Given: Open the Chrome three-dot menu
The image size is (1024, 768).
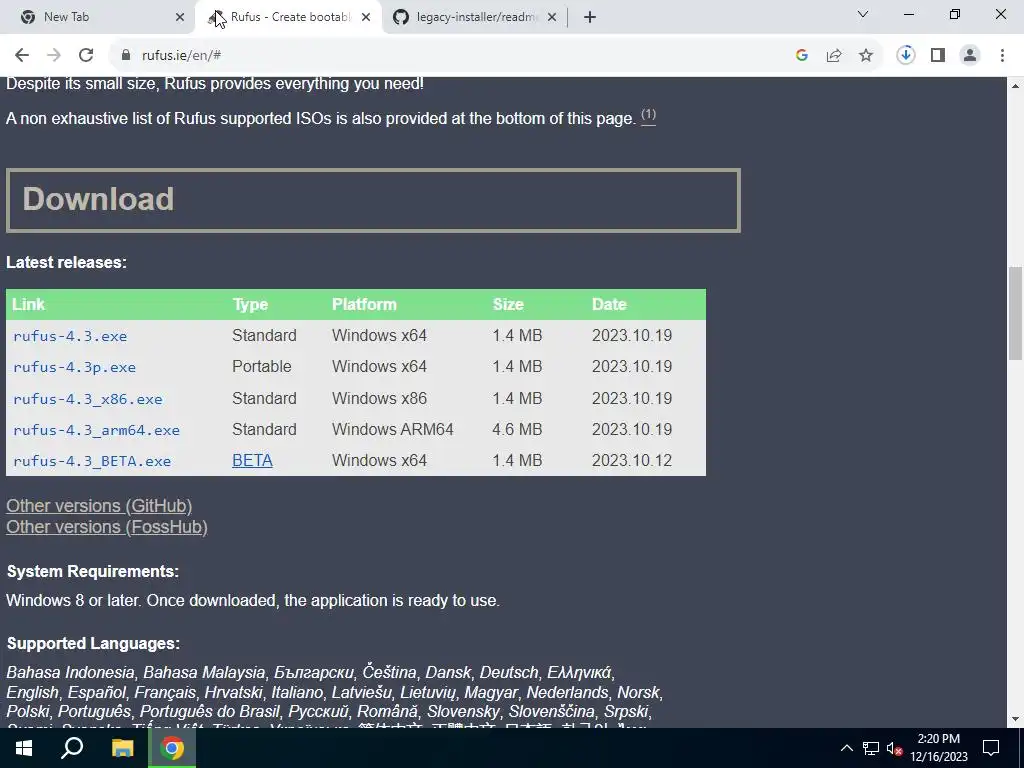Looking at the screenshot, I should click(1002, 56).
